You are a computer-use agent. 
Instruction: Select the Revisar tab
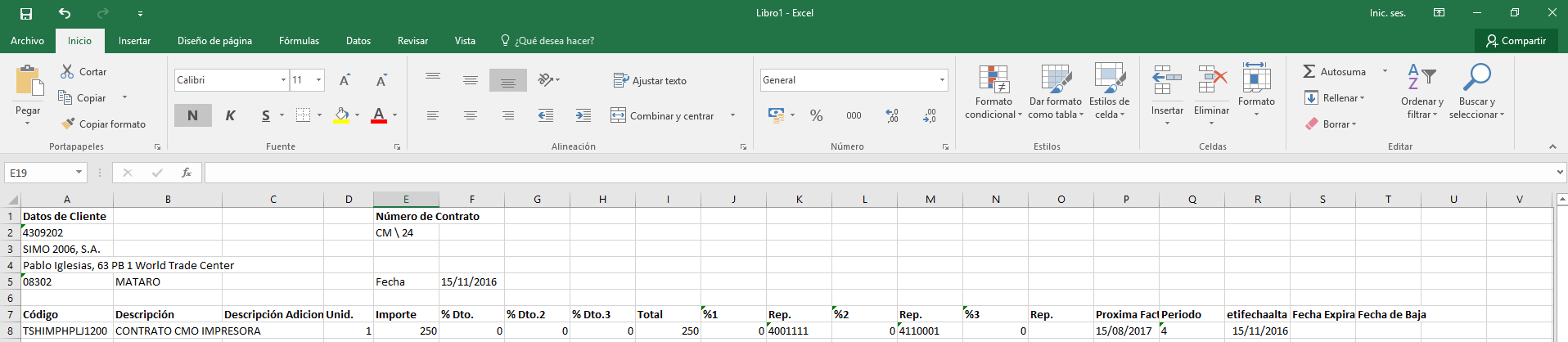(x=412, y=41)
